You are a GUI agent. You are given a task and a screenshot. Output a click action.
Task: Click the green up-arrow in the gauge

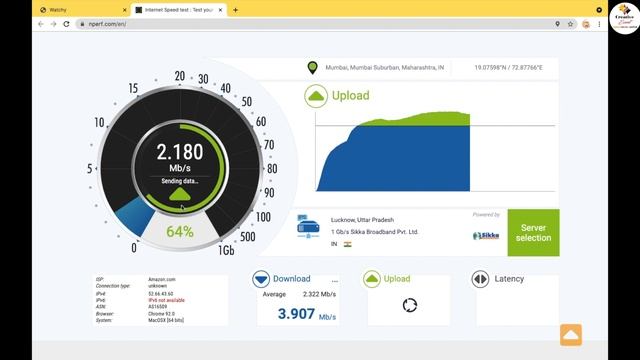[x=180, y=194]
